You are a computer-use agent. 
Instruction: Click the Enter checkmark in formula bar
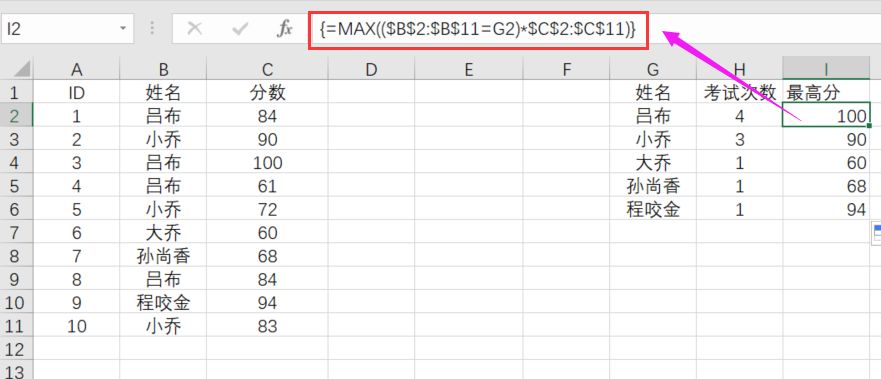[x=240, y=29]
